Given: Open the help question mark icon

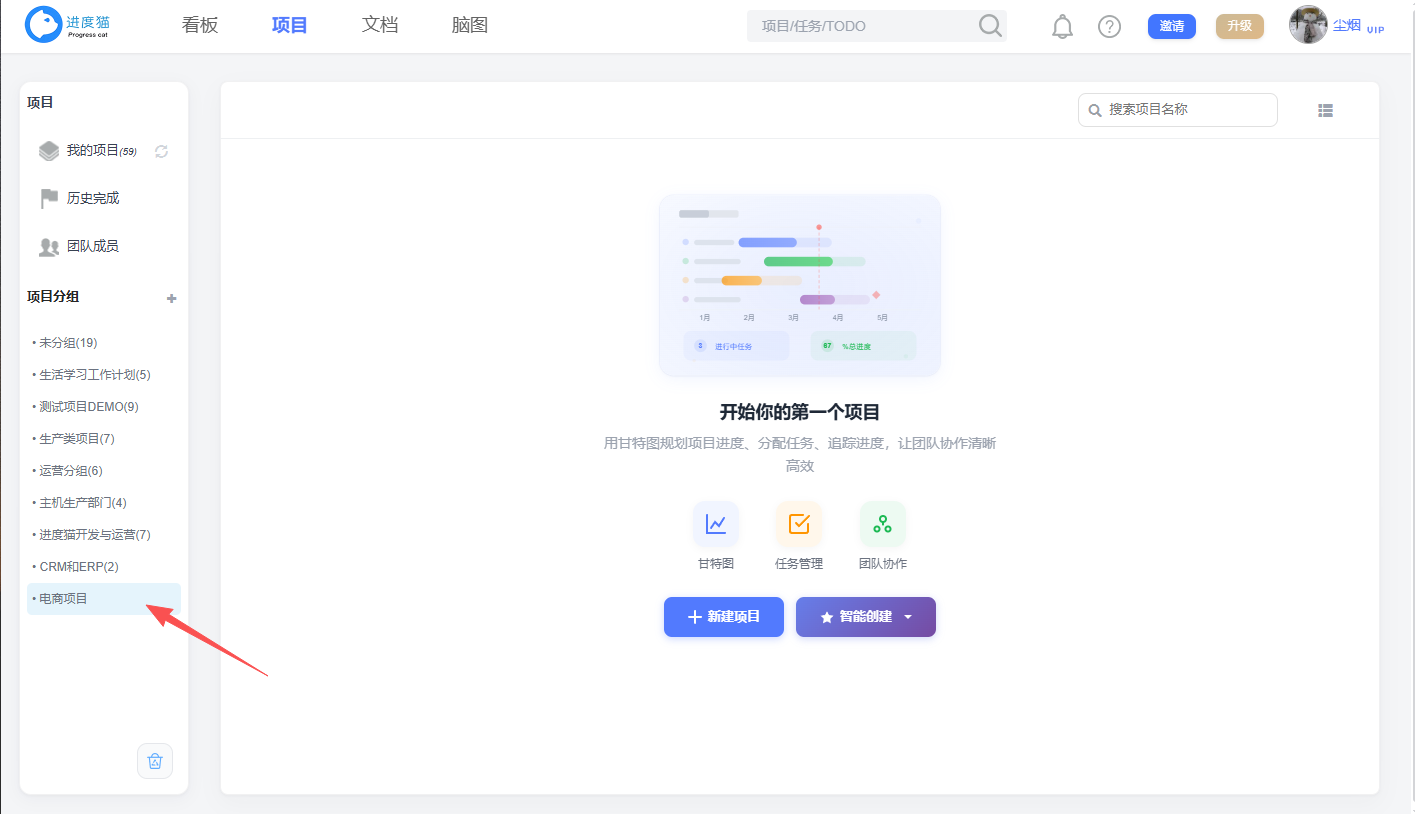Looking at the screenshot, I should (x=1109, y=27).
